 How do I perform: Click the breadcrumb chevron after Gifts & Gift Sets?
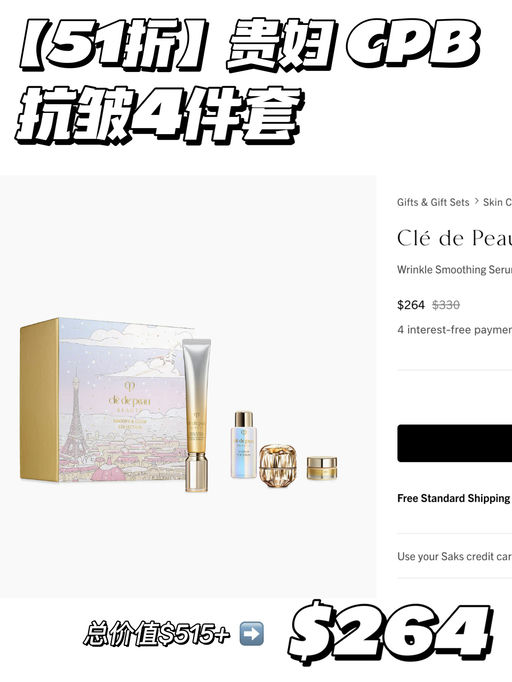(x=476, y=201)
